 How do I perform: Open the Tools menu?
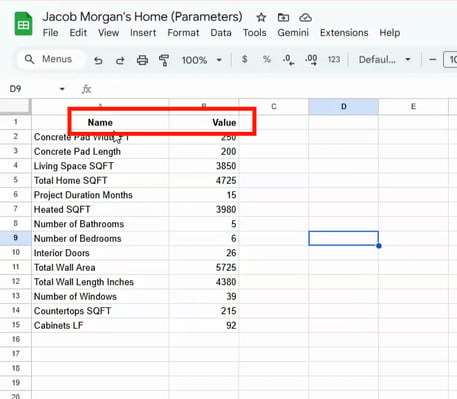click(254, 33)
